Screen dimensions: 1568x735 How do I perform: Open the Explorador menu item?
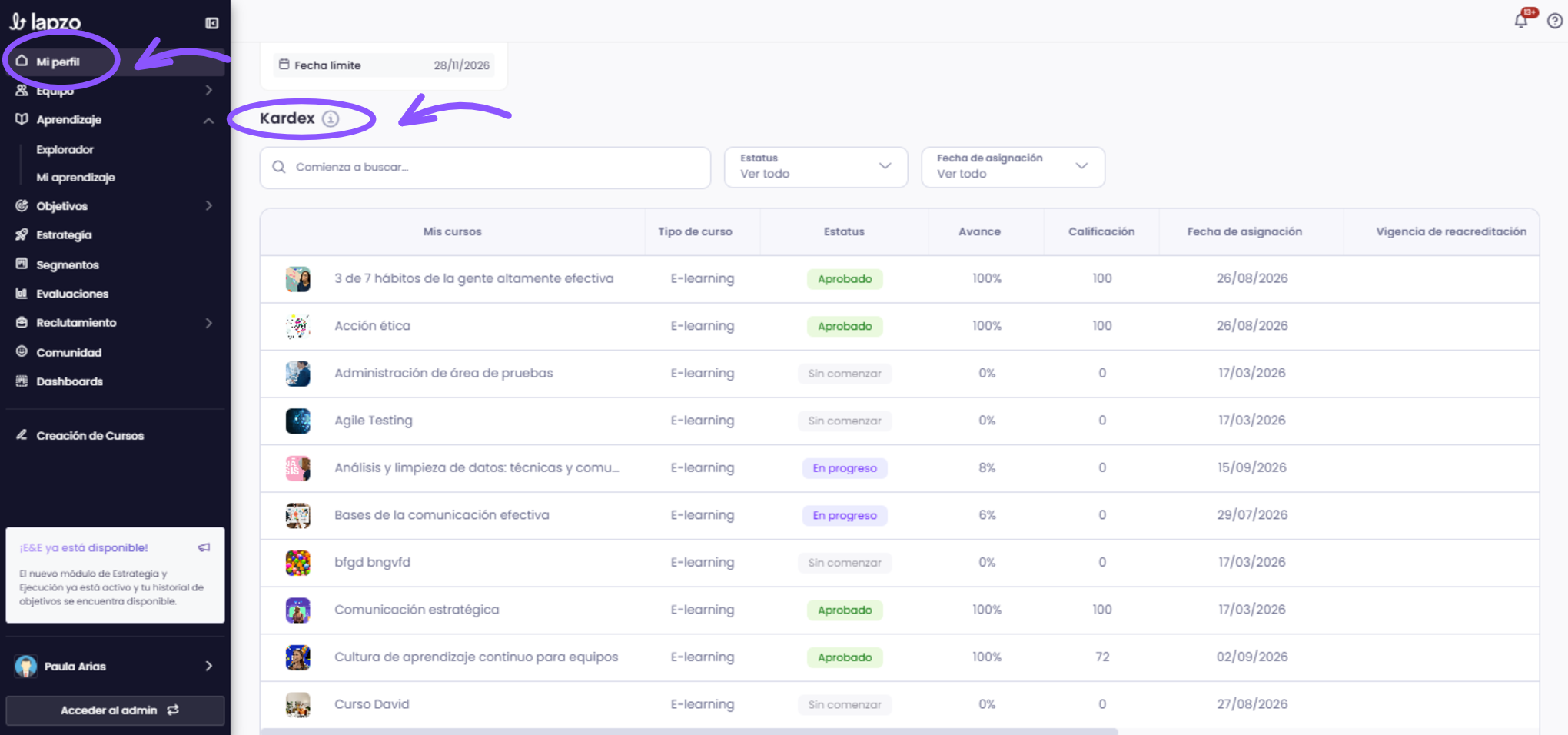pyautogui.click(x=65, y=149)
